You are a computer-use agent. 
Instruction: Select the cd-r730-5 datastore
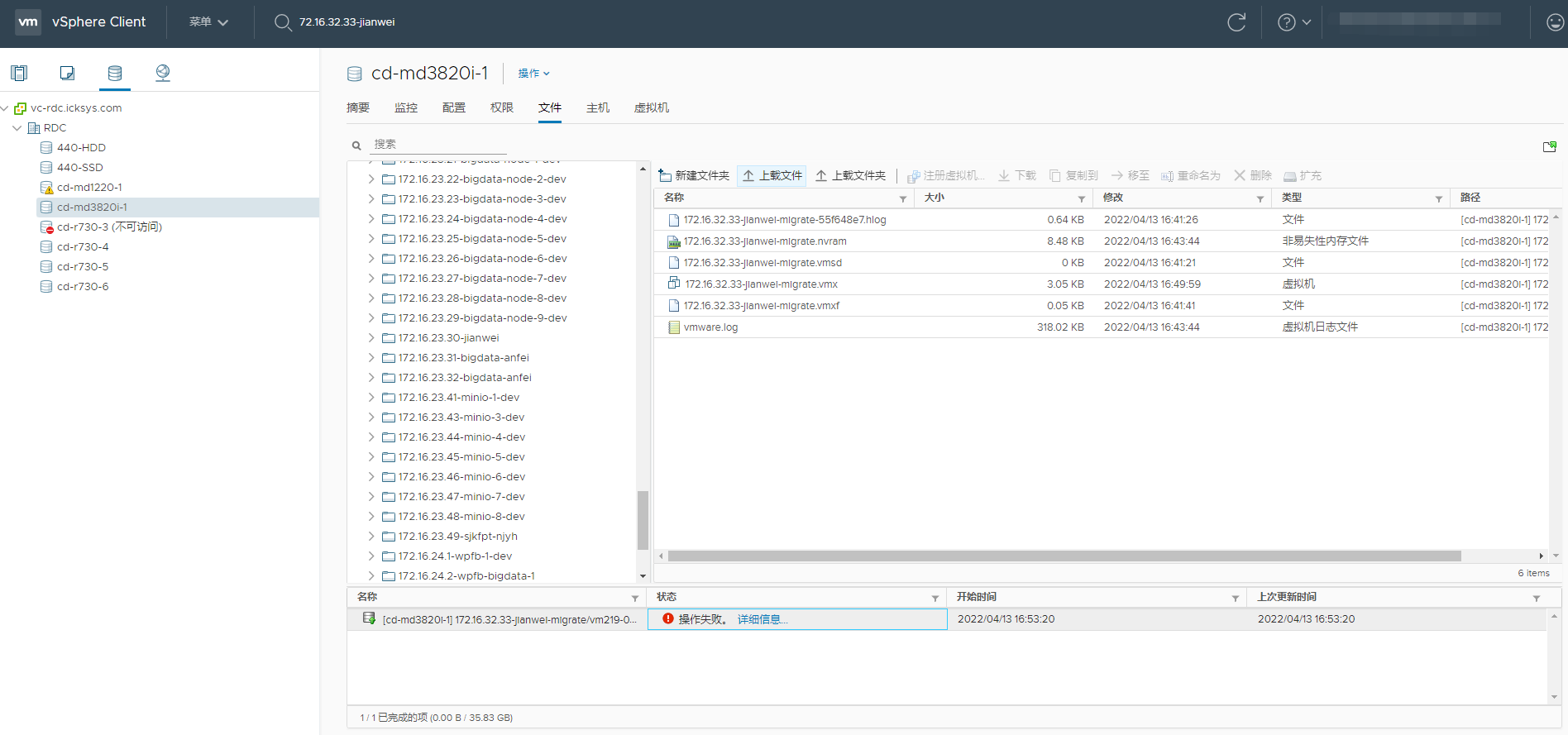(x=83, y=267)
